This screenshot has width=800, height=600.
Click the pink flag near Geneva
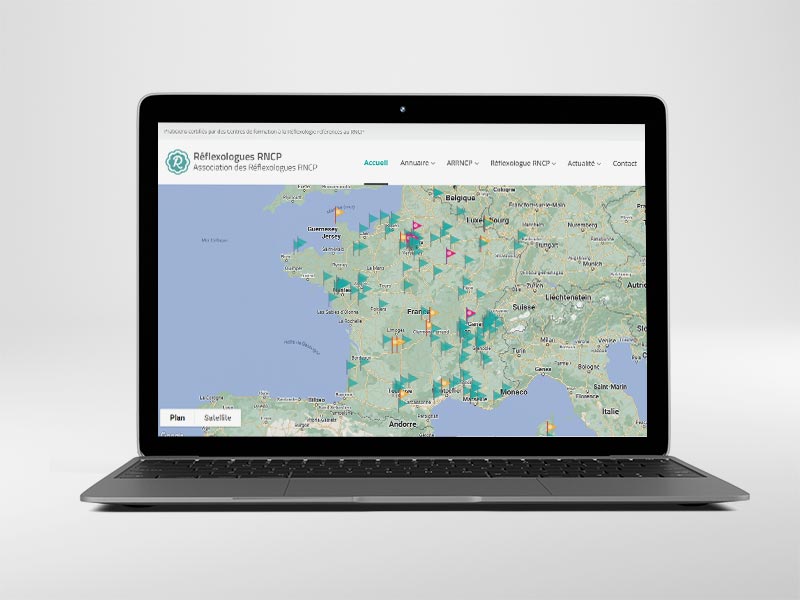tap(470, 313)
